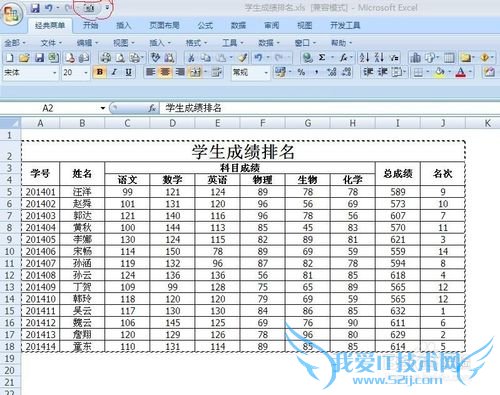This screenshot has height=395, width=500.
Task: Switch to the 页面布局 ribbon tab
Action: 164,25
